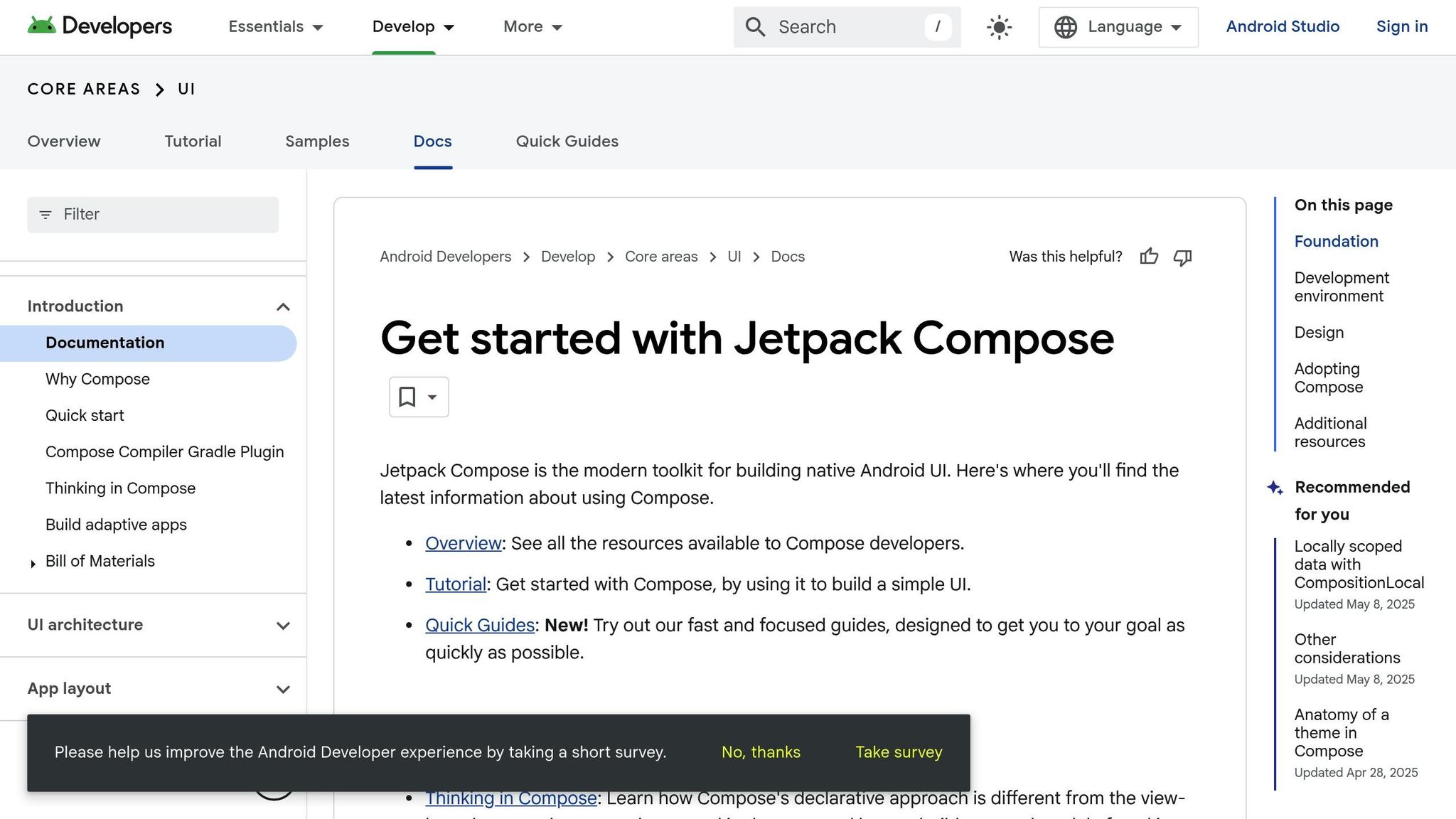Click Develop breadcrumb link

(x=568, y=257)
